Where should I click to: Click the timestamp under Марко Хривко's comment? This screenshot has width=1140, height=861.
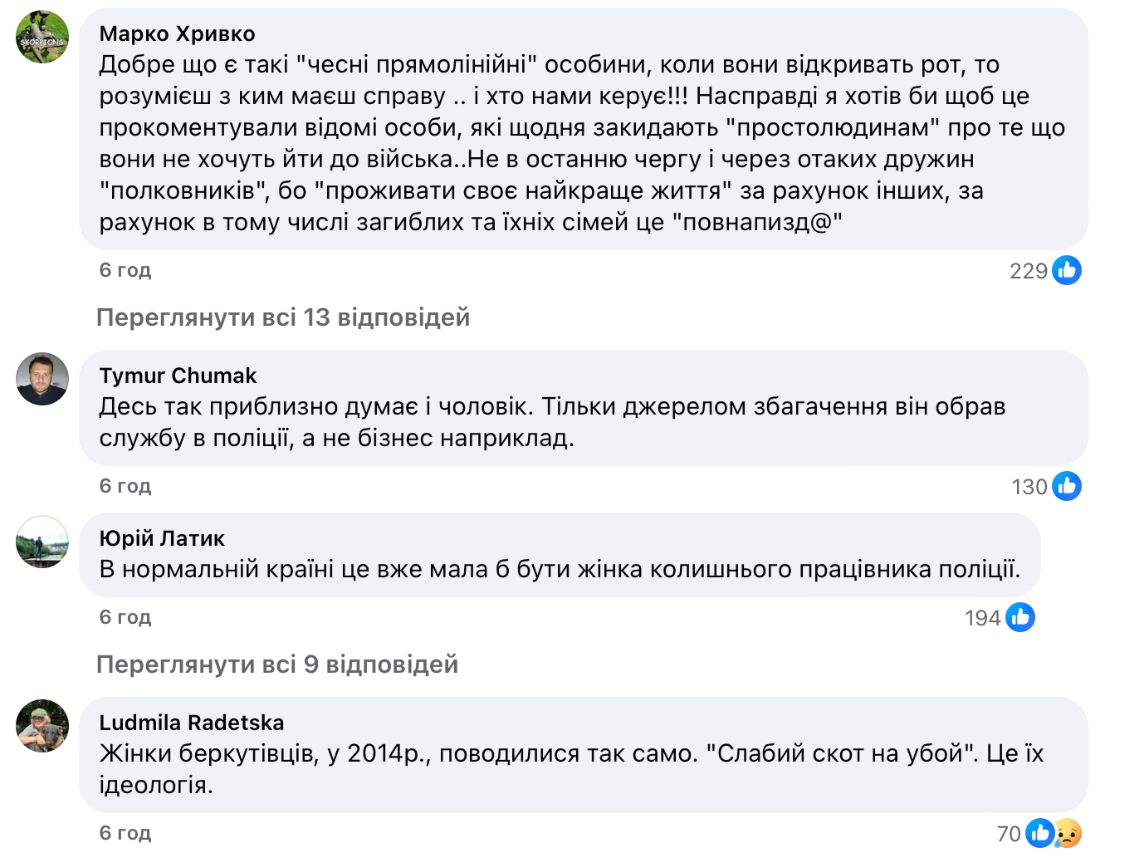point(125,270)
